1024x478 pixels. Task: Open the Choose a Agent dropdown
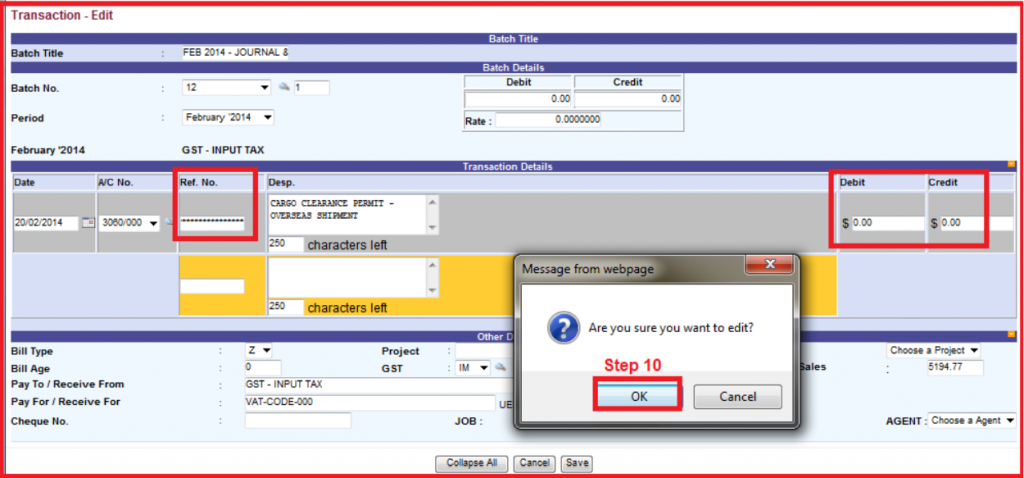click(972, 421)
